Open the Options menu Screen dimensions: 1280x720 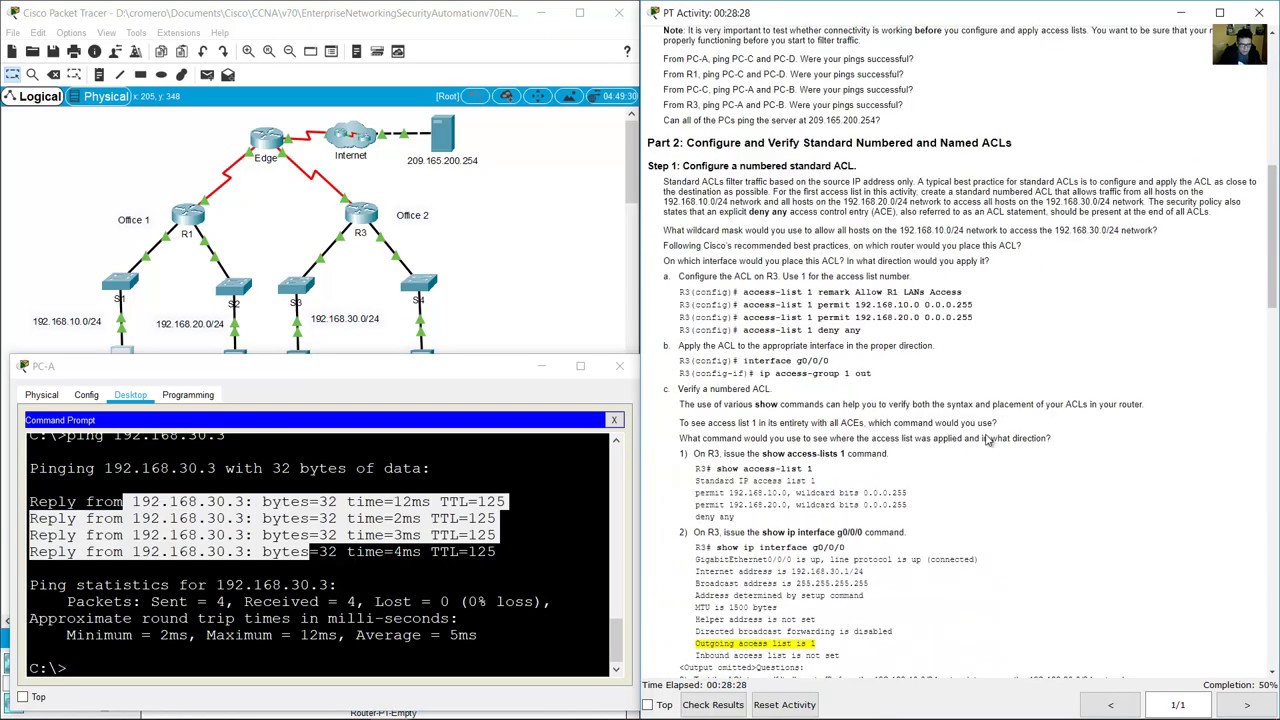click(71, 33)
